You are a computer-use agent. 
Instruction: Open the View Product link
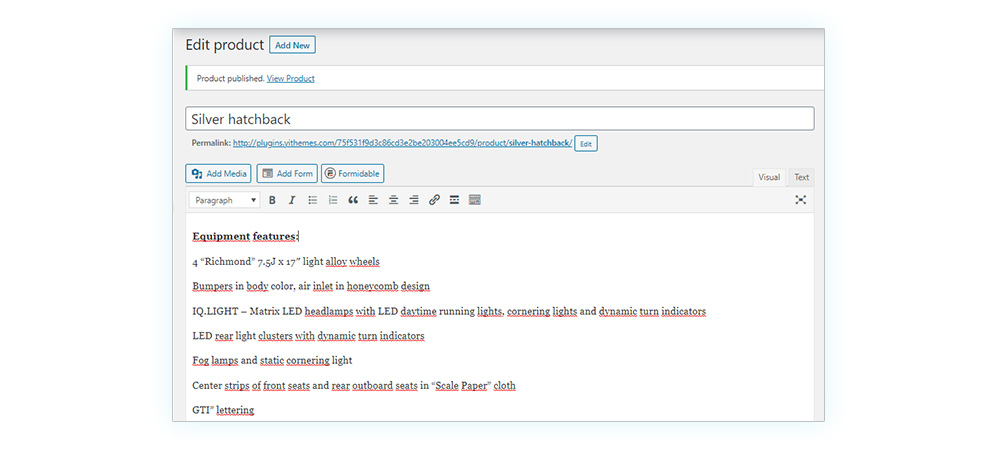click(291, 78)
